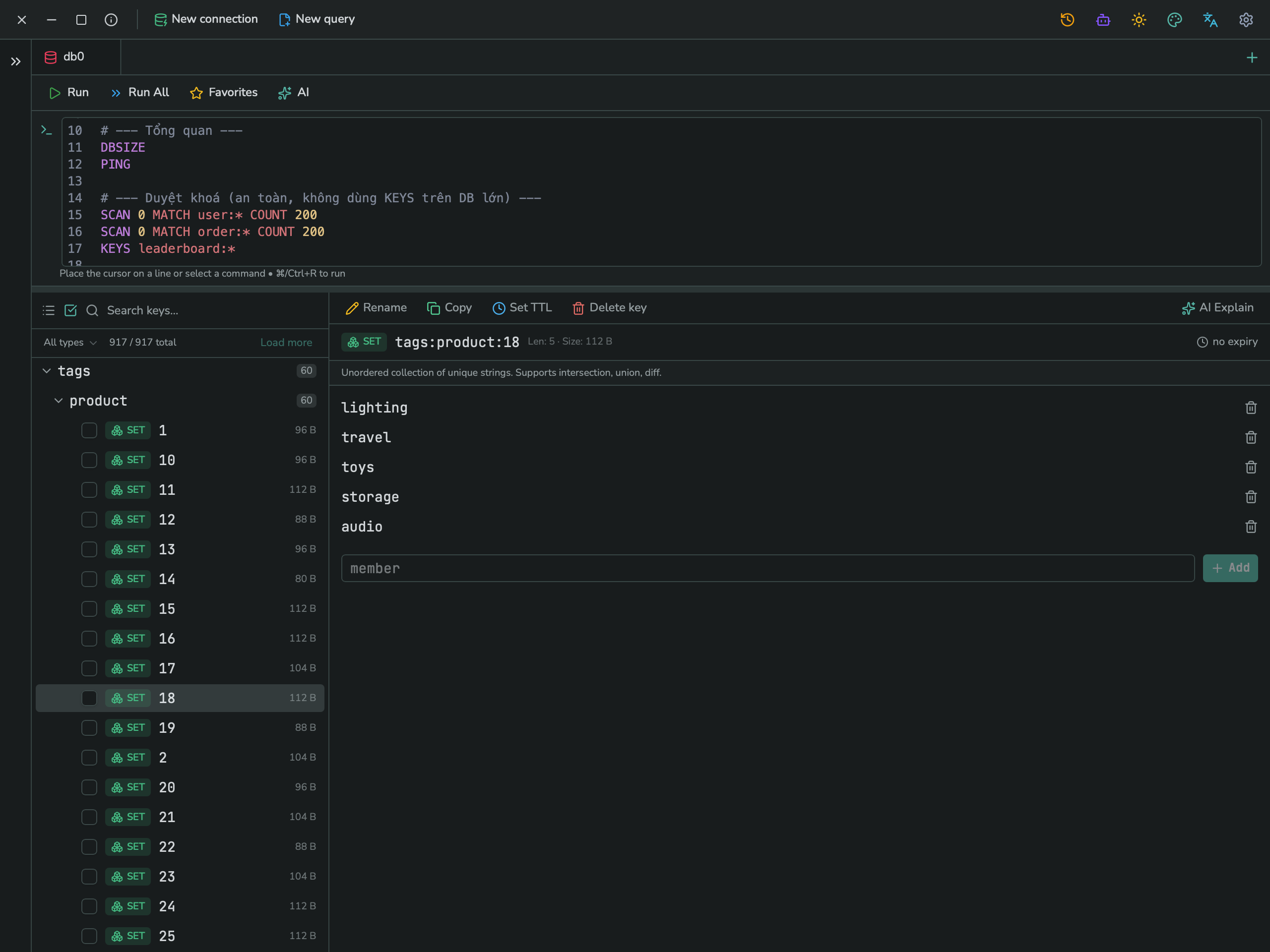Image resolution: width=1270 pixels, height=952 pixels.
Task: Click New connection
Action: [x=206, y=19]
